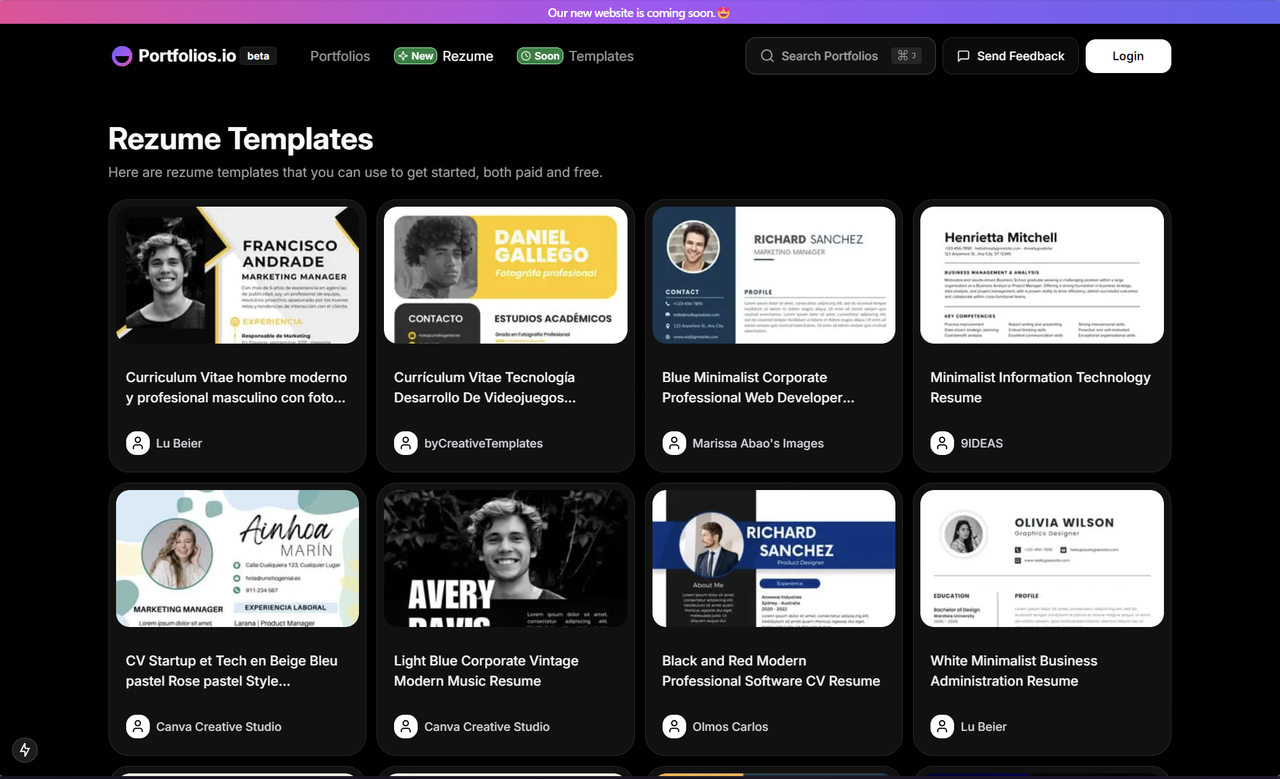Open the Portfolios navigation item
The image size is (1280, 779).
tap(340, 56)
